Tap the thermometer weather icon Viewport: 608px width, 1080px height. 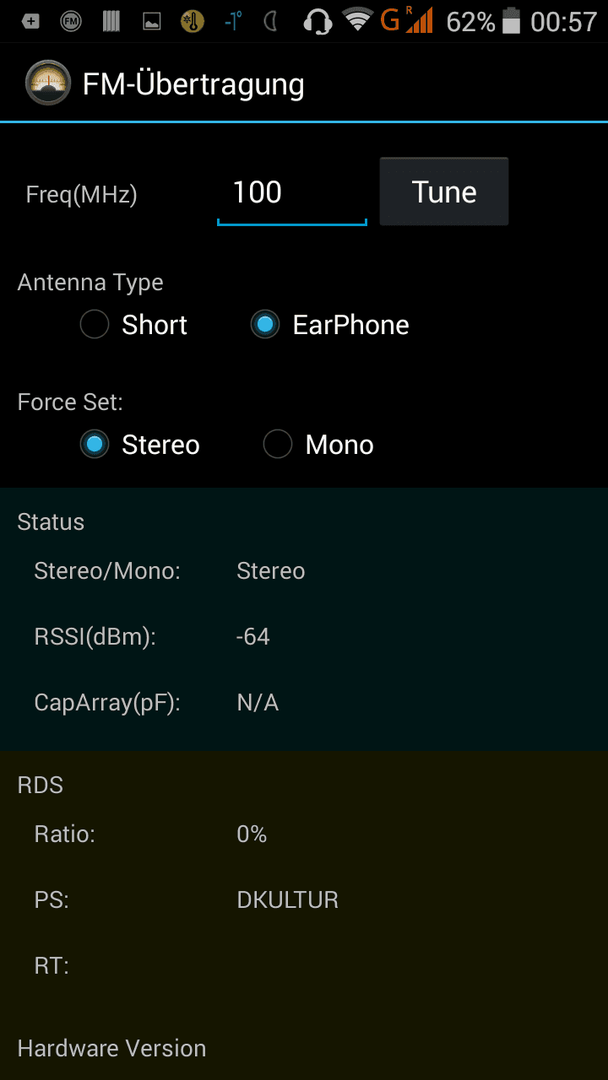point(192,22)
